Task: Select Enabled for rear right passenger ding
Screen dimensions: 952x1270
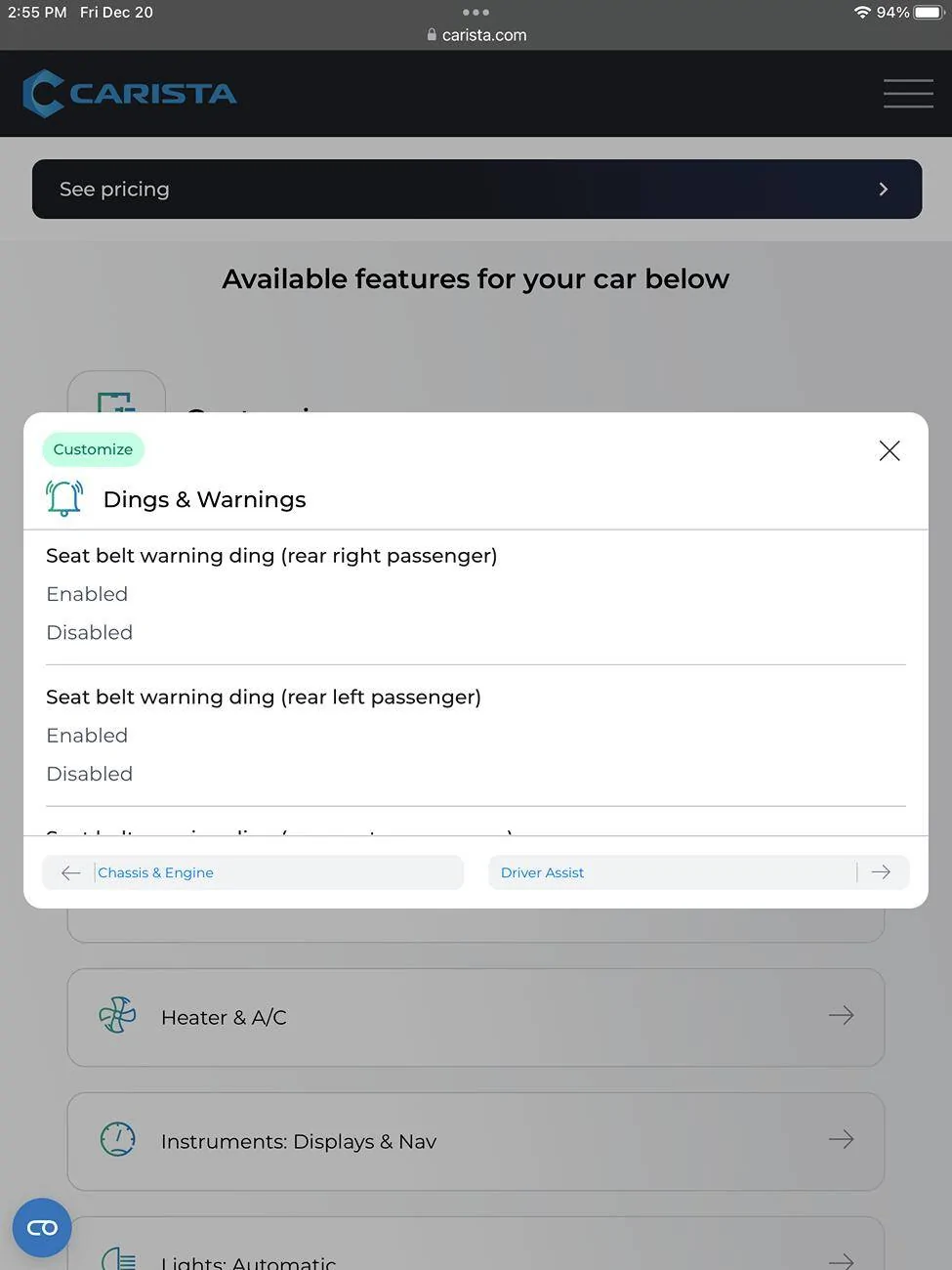Action: click(x=87, y=594)
